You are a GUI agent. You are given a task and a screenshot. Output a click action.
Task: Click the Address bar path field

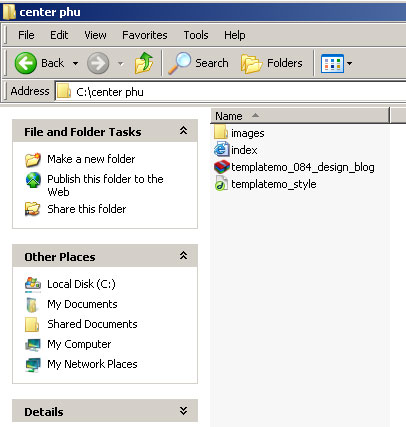pos(230,92)
